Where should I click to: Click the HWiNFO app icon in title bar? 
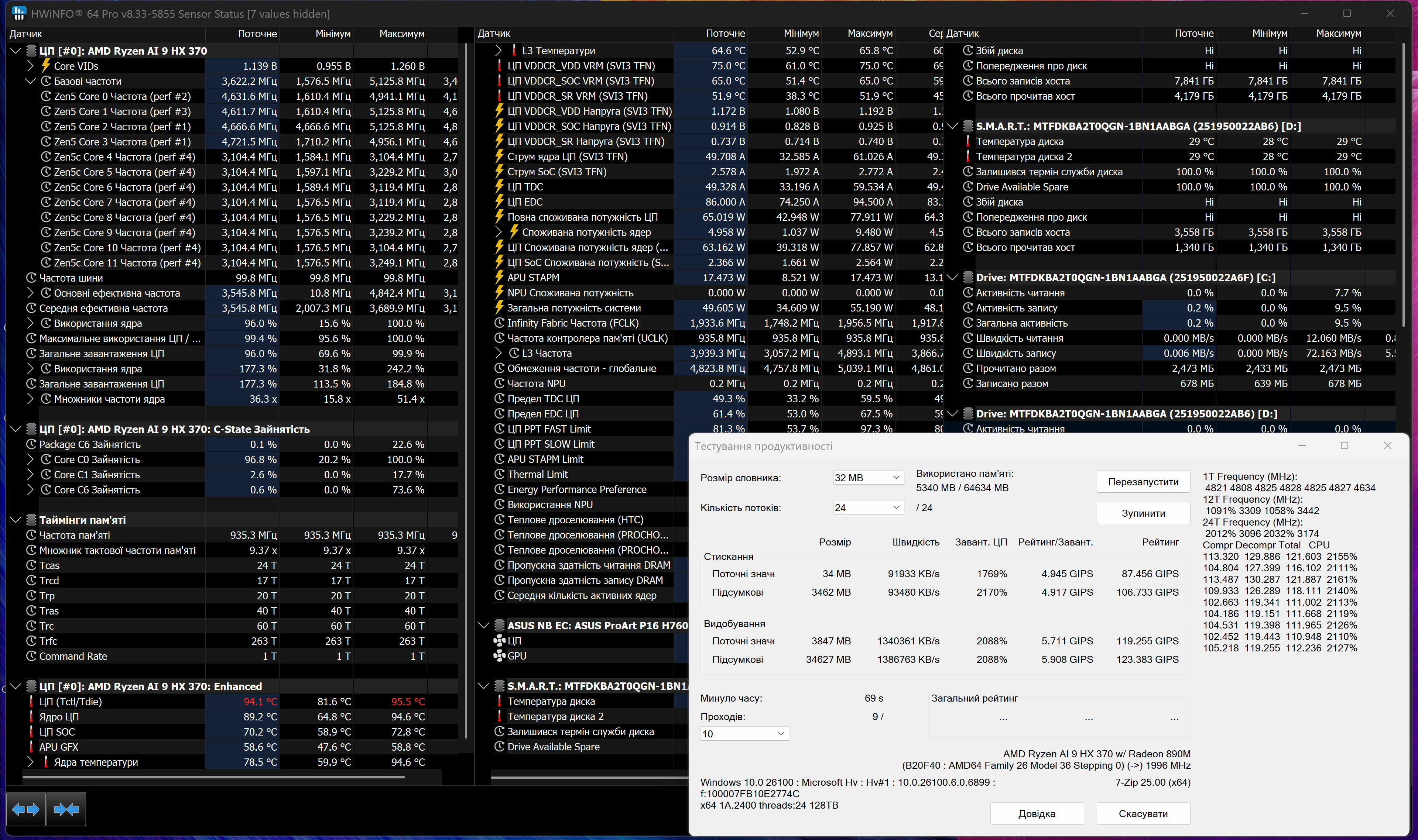(19, 13)
